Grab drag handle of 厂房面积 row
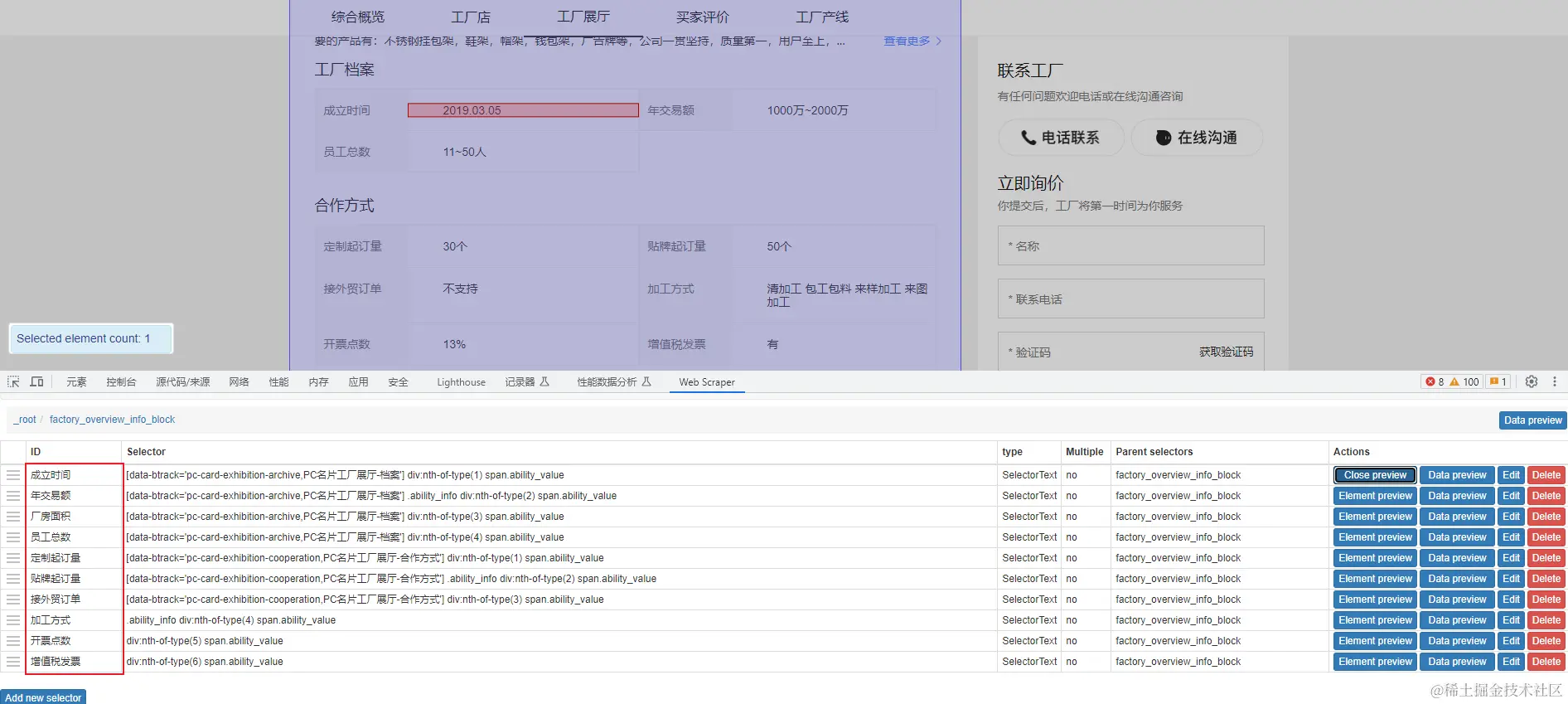The height and width of the screenshot is (704, 1568). pos(13,517)
